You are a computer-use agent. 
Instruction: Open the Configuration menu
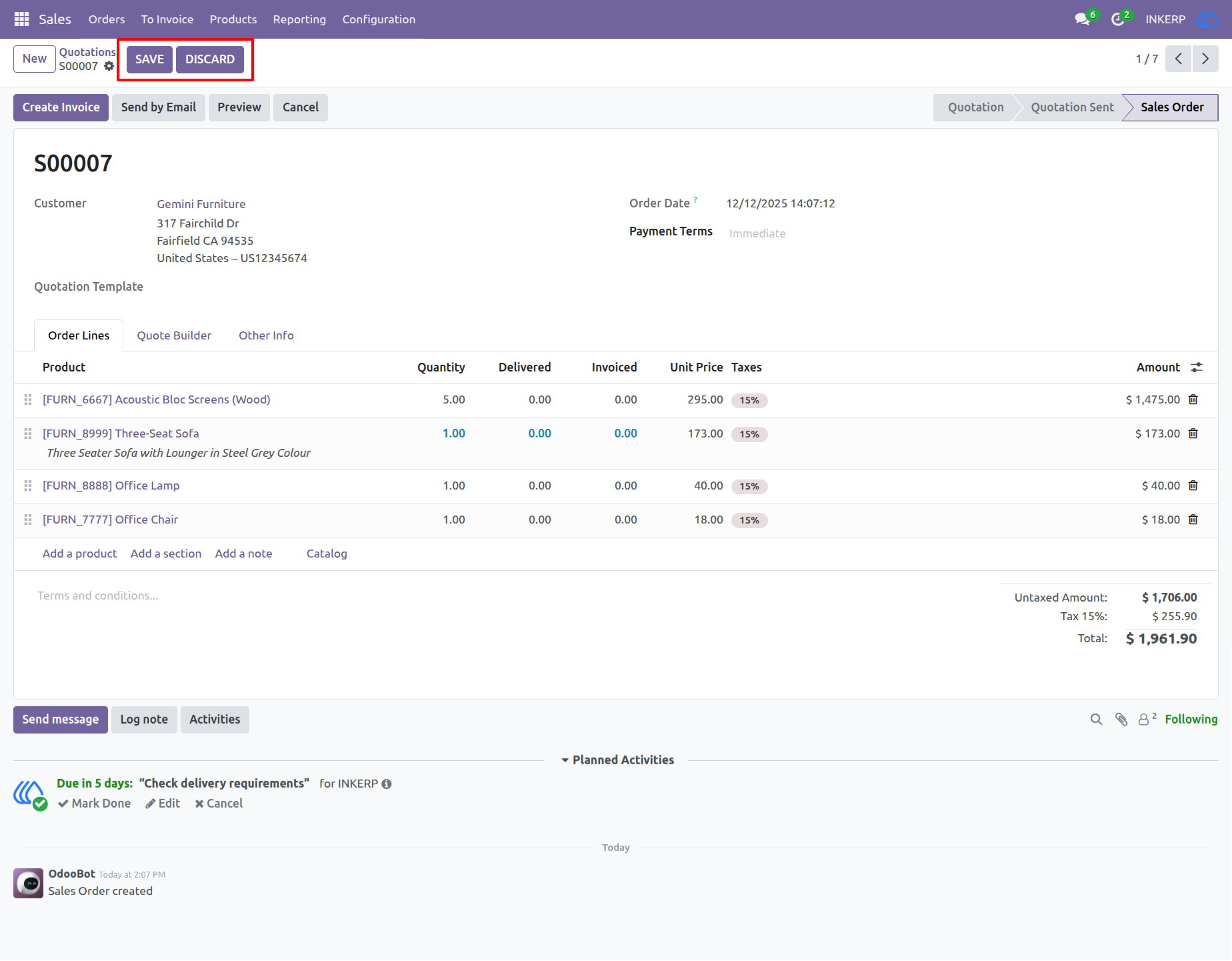tap(379, 19)
